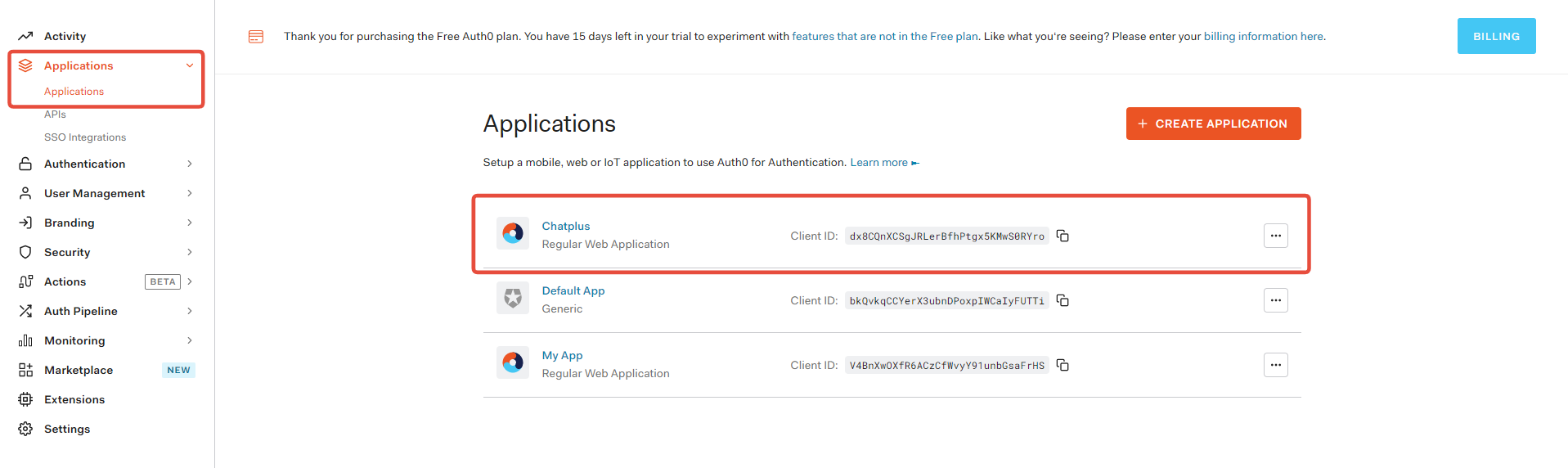The width and height of the screenshot is (1568, 468).
Task: Open the SSO Integrations submenu item
Action: pos(85,137)
